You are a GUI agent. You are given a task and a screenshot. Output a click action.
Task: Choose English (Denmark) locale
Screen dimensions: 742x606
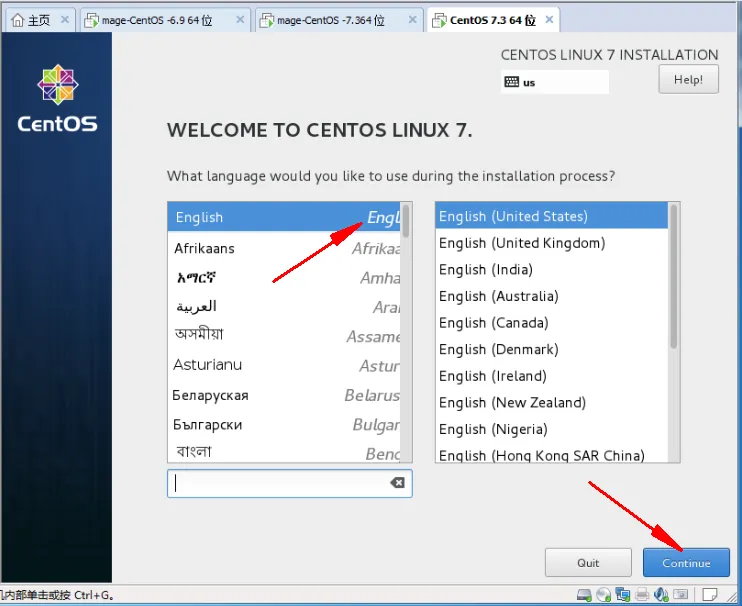click(x=552, y=349)
